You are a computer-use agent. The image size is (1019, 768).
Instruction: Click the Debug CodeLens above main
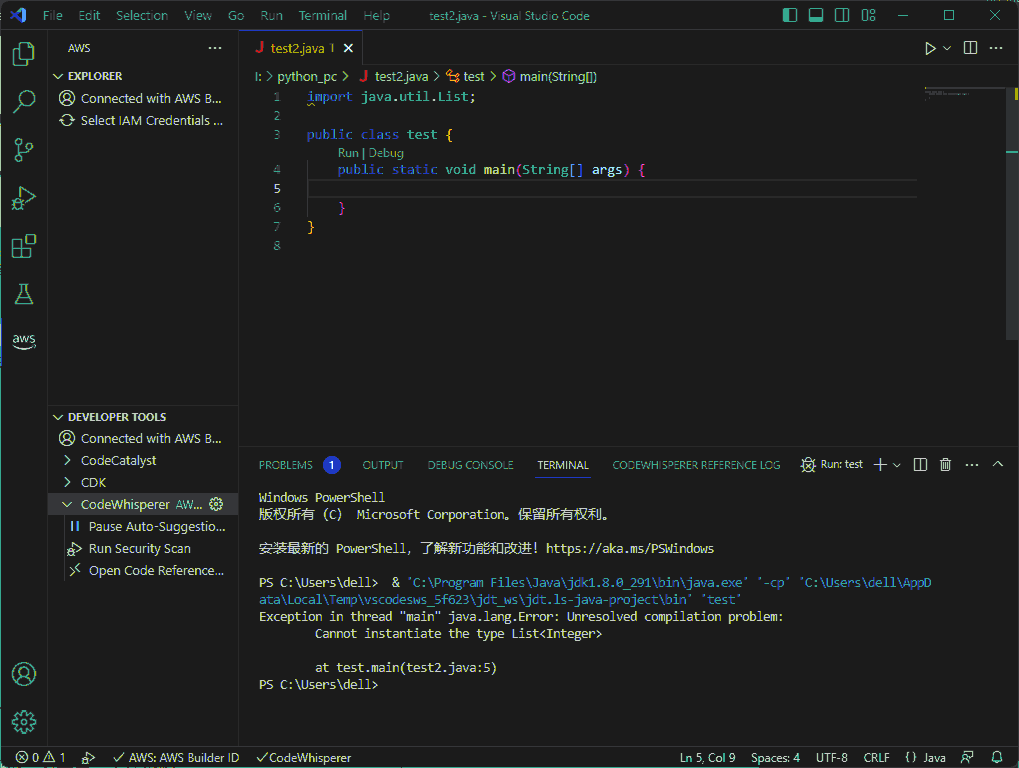coord(386,153)
